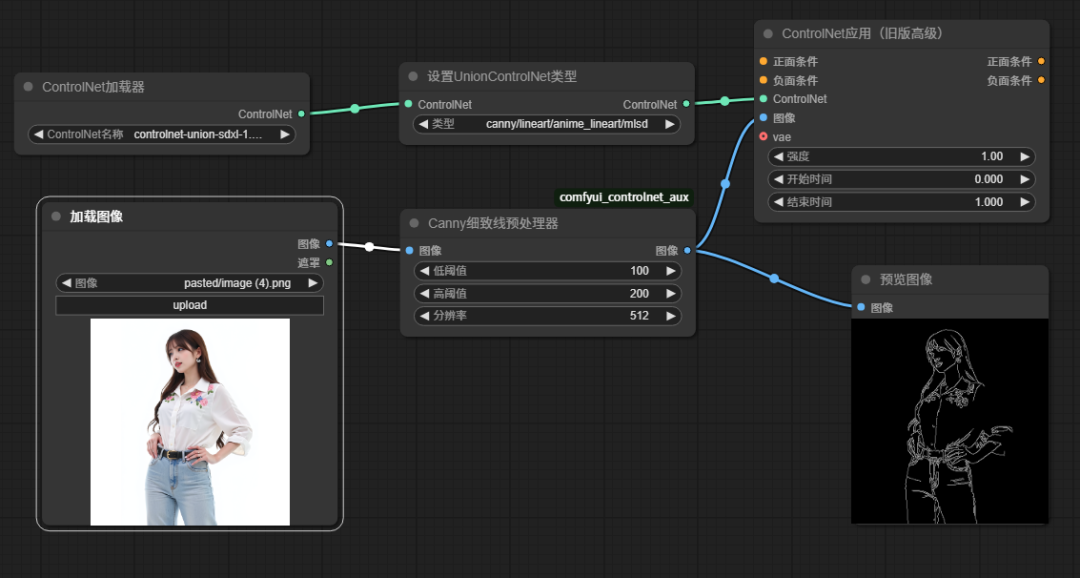Click the 图像 input socket on ControlNet应用 node
This screenshot has width=1080, height=578.
coord(763,118)
